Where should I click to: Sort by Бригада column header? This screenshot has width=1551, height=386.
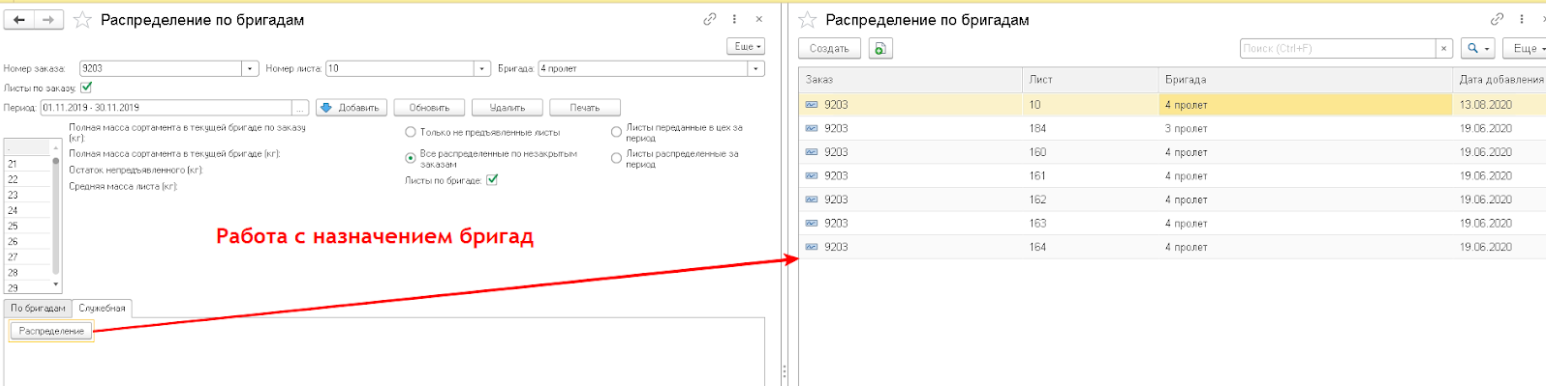coord(1305,79)
